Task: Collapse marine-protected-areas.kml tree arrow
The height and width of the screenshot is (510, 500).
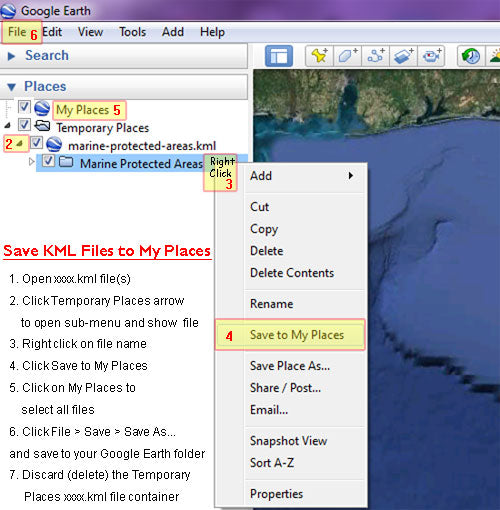Action: tap(20, 144)
